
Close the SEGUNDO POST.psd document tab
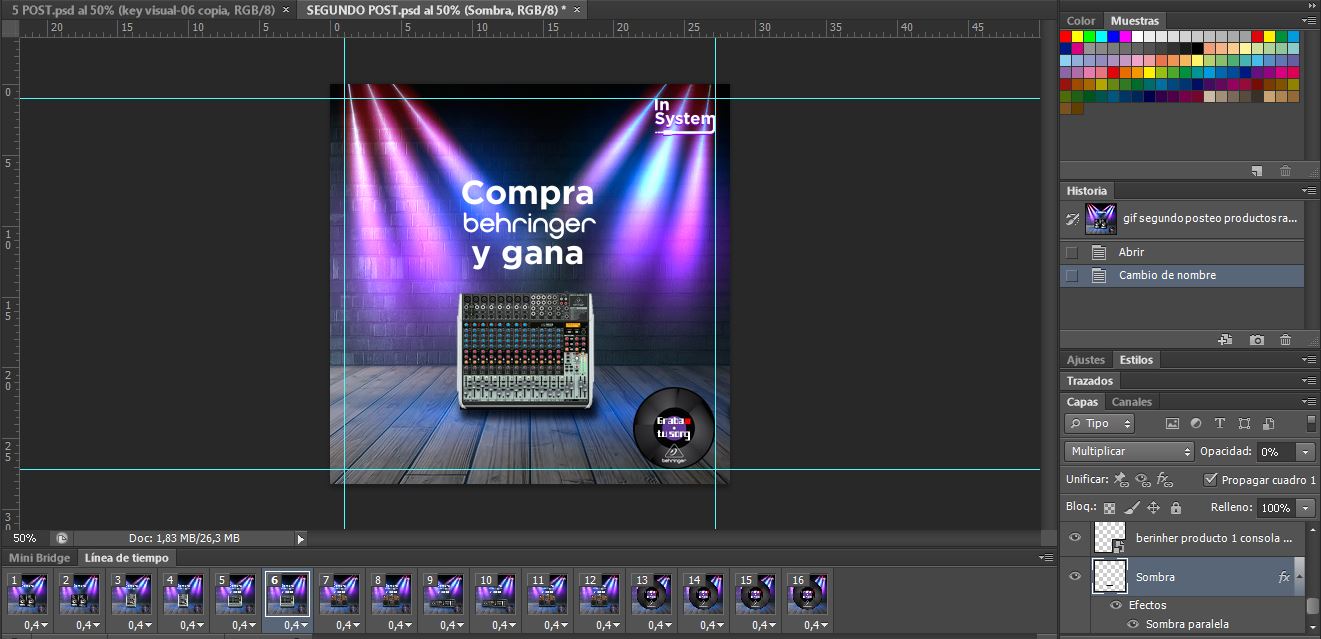[x=577, y=9]
